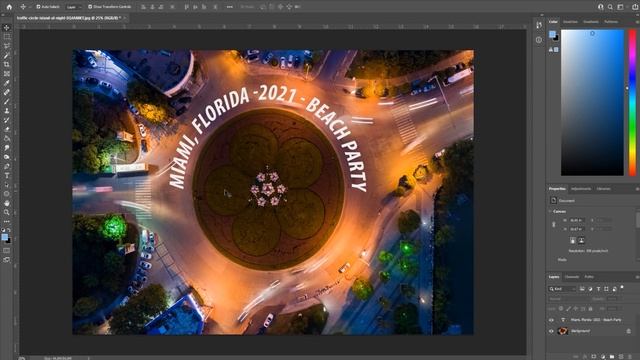Select the Eyedropper tool

7,83
